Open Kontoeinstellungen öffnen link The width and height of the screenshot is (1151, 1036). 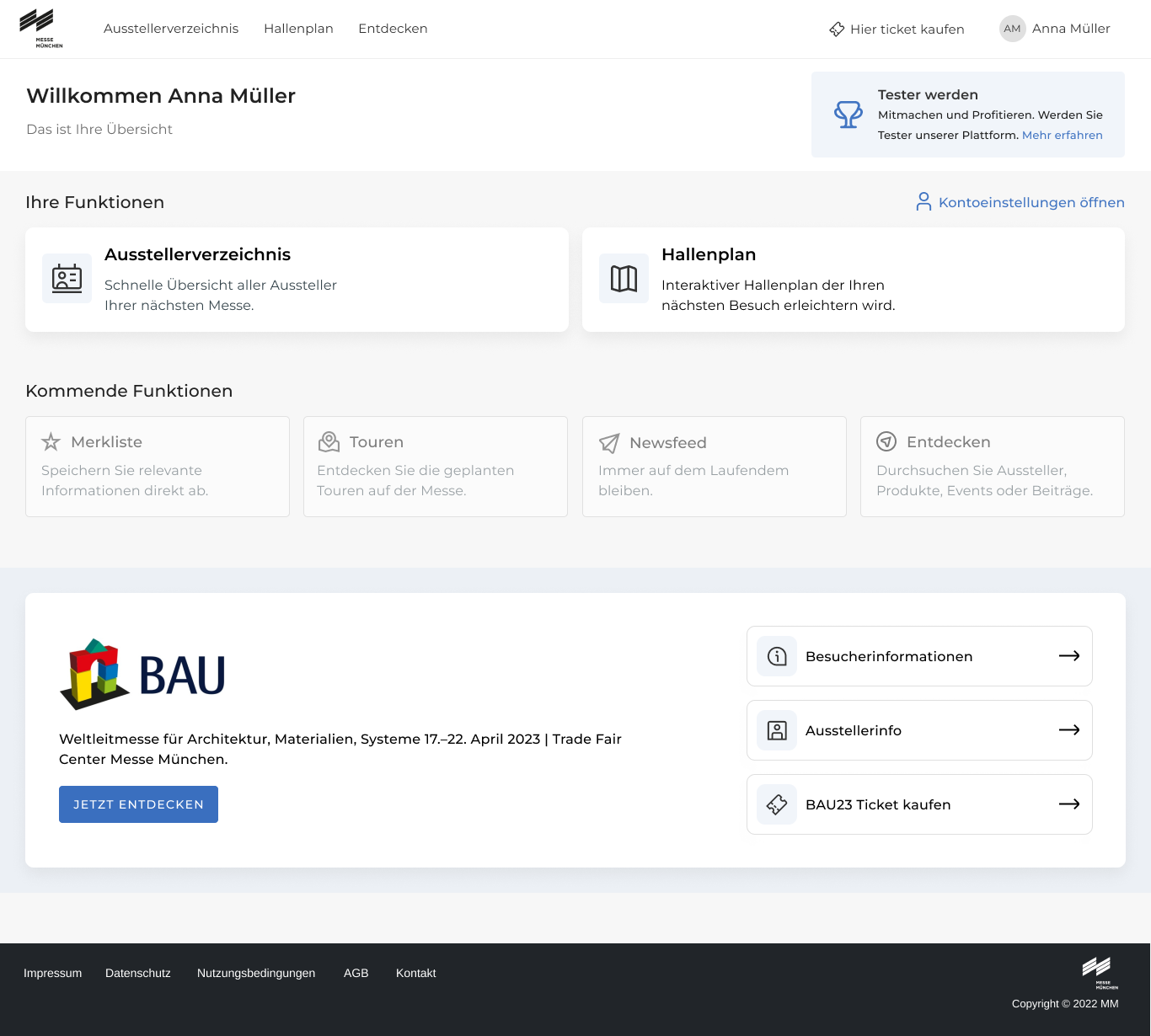[x=1020, y=202]
